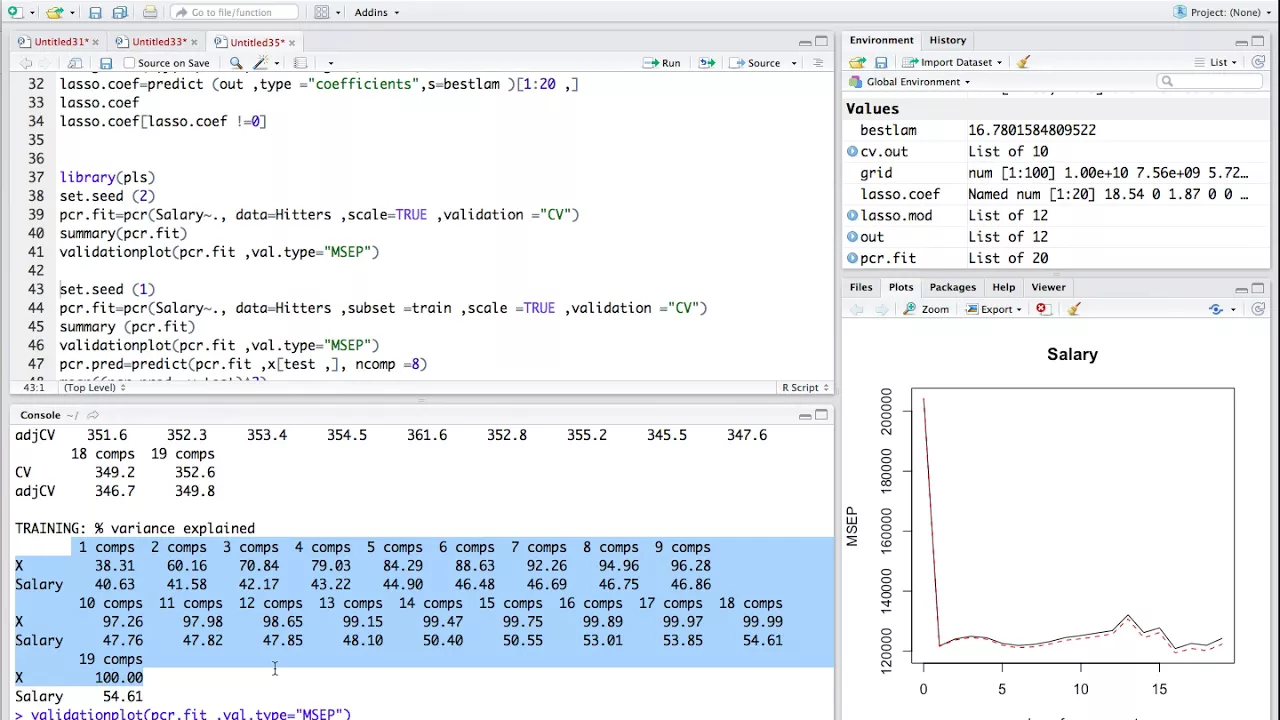Viewport: 1280px width, 720px height.
Task: Click the Run button
Action: [x=662, y=63]
